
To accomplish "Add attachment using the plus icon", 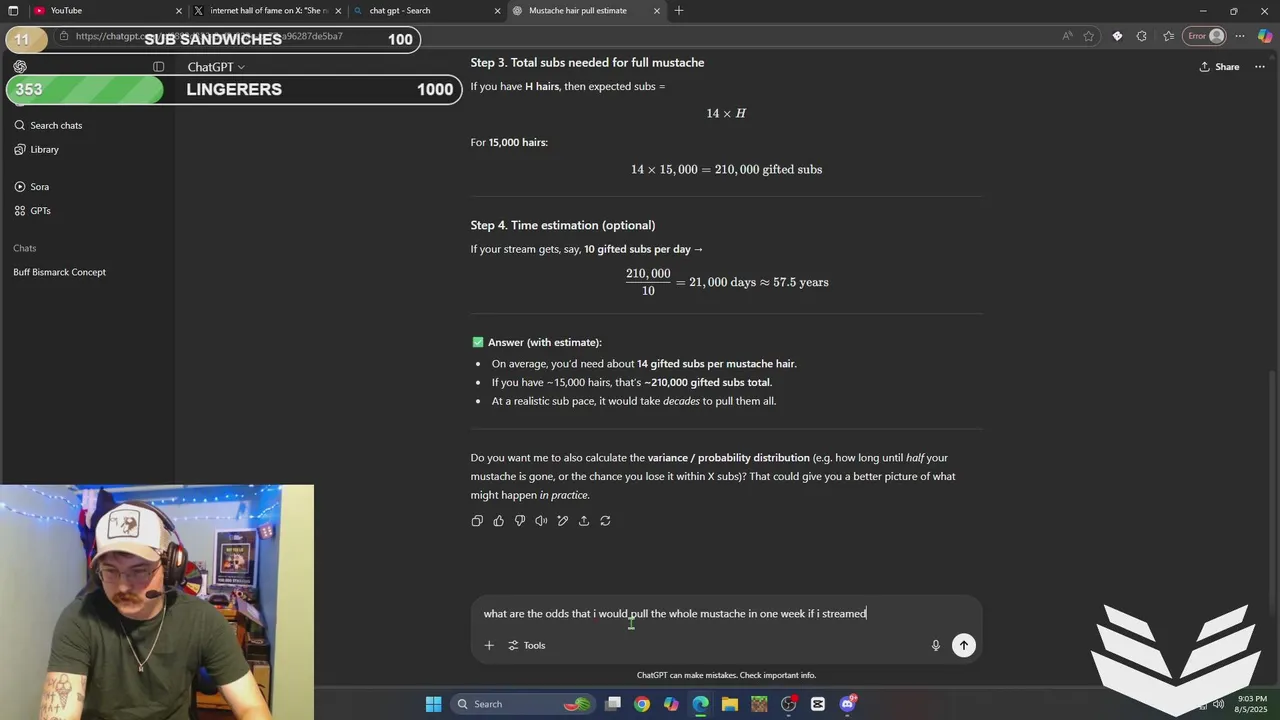I will (489, 645).
